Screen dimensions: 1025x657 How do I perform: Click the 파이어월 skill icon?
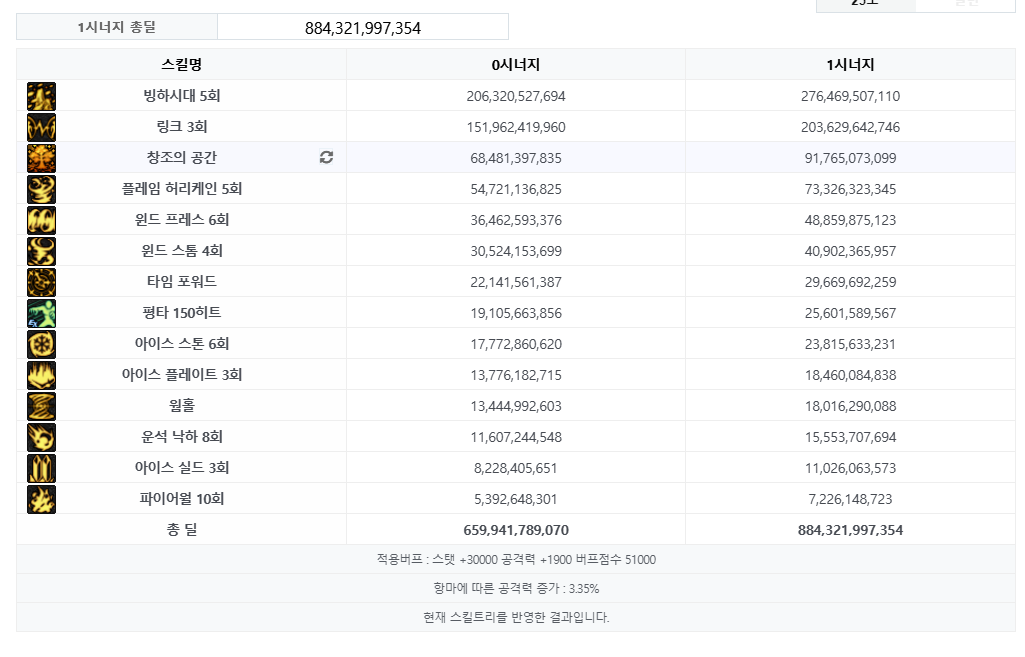click(x=42, y=499)
